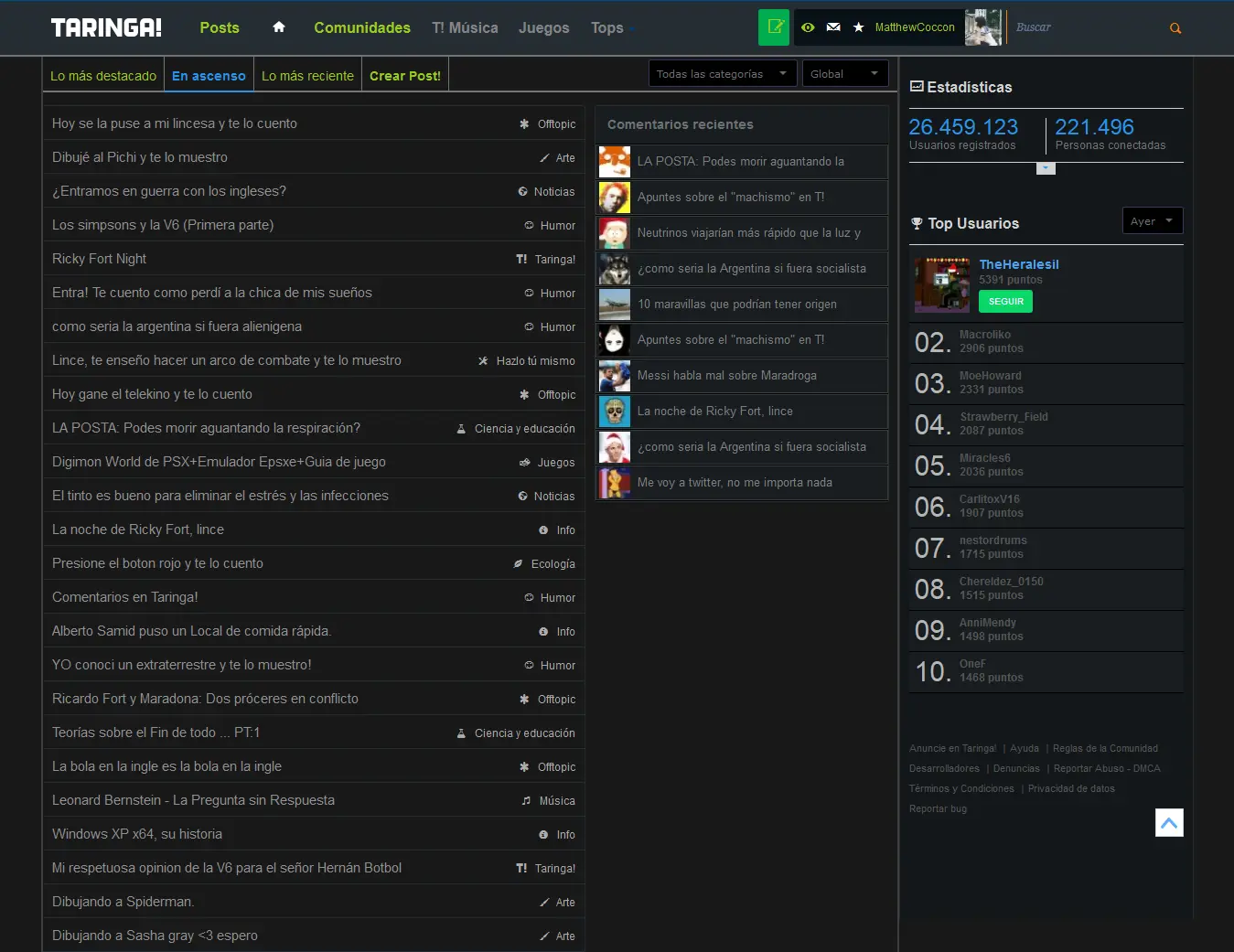Click Crear Post! tab
The height and width of the screenshot is (952, 1234).
(405, 76)
